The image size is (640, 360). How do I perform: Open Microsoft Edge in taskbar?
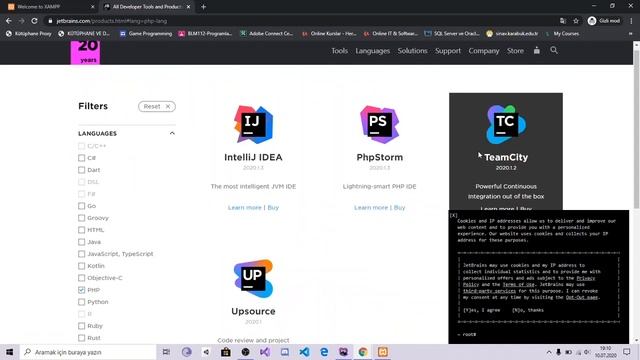tap(324, 352)
